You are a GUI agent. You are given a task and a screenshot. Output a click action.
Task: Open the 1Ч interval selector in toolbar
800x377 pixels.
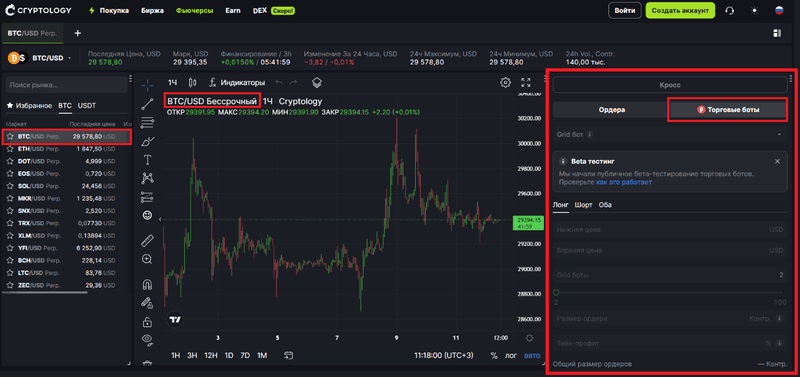coord(172,83)
